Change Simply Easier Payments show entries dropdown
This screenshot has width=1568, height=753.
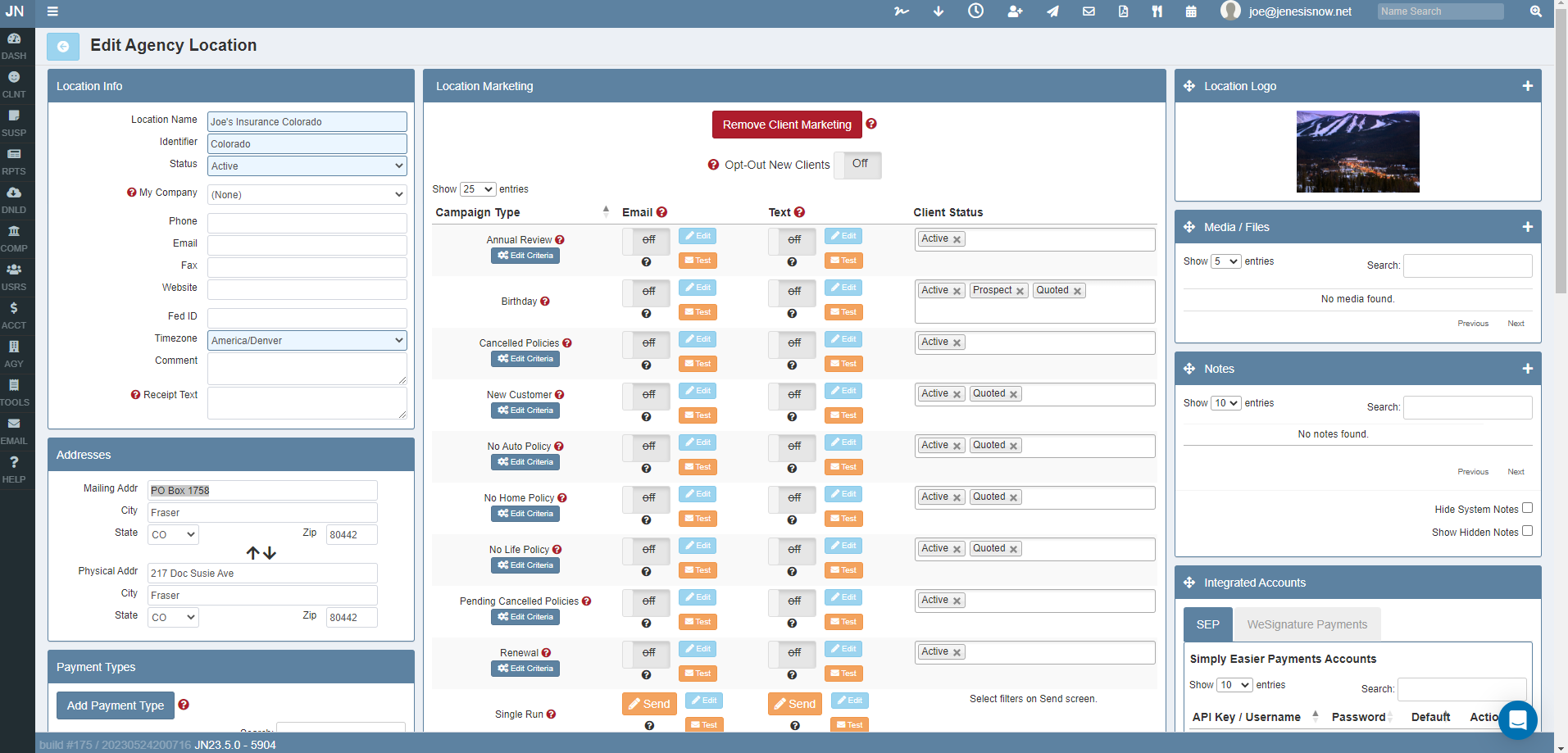click(1234, 685)
